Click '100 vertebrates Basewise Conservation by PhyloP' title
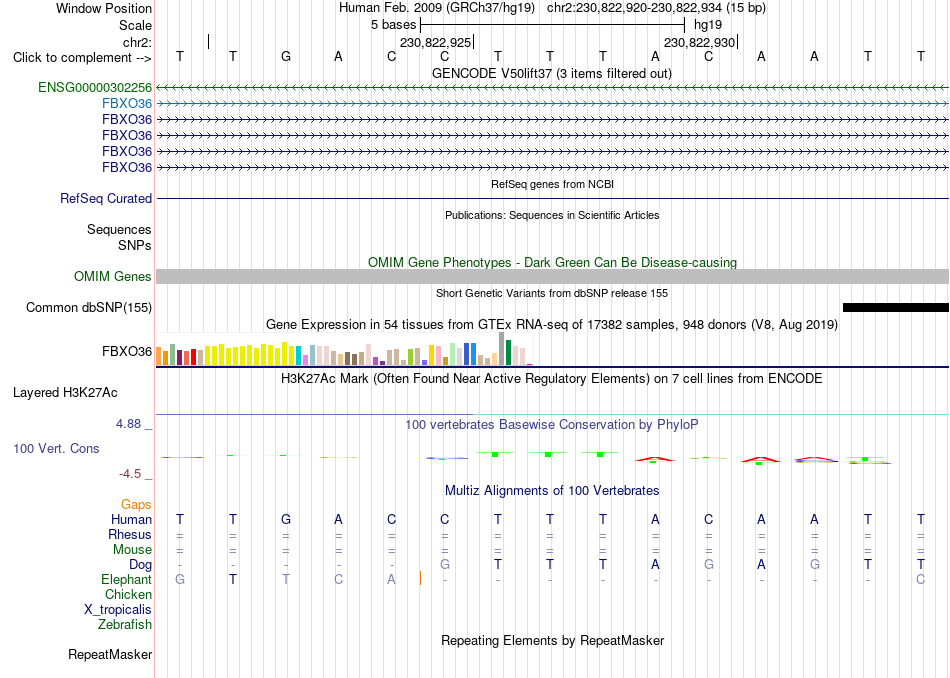Image resolution: width=950 pixels, height=678 pixels. pos(551,425)
